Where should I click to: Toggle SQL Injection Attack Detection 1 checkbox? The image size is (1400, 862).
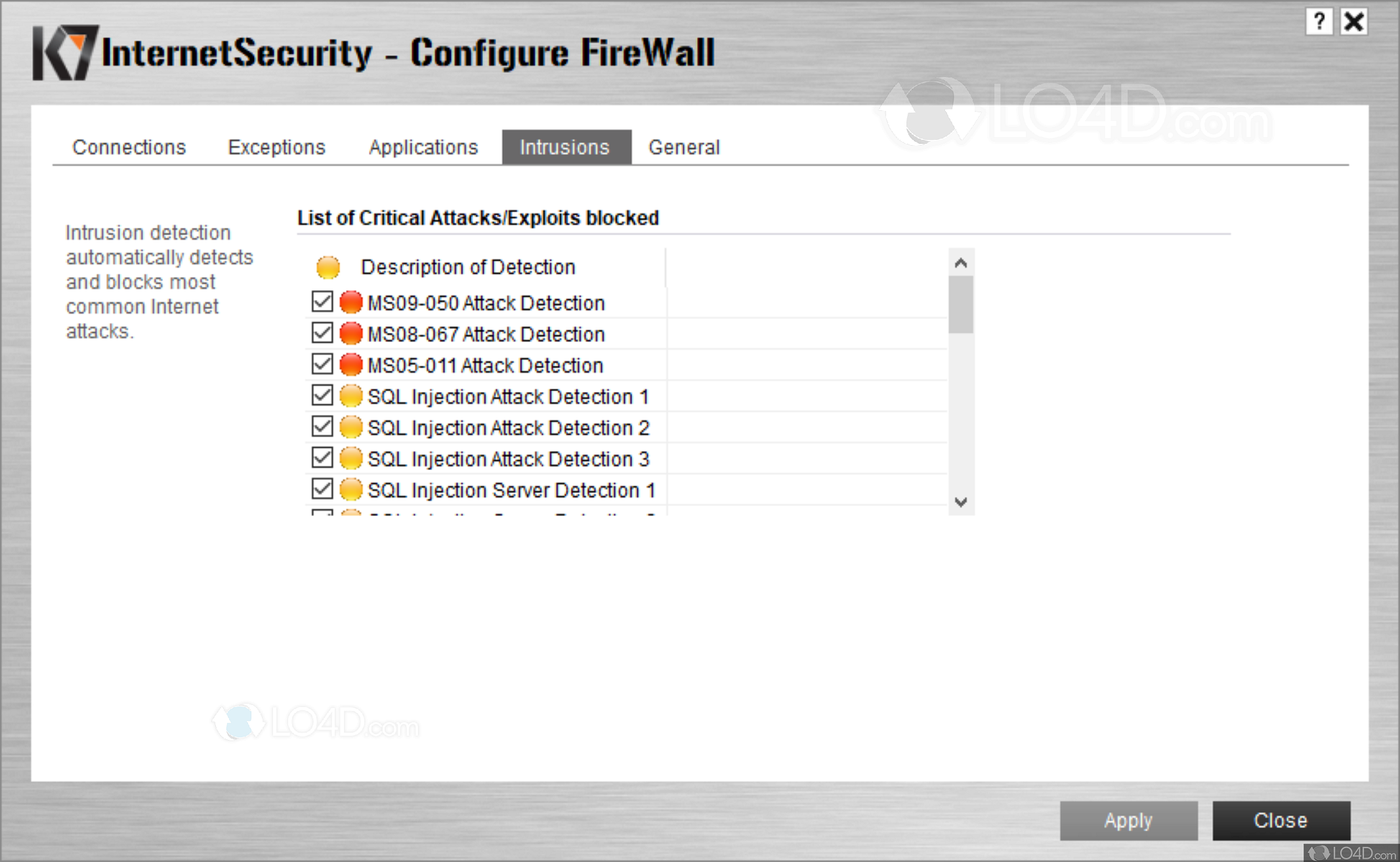tap(322, 395)
